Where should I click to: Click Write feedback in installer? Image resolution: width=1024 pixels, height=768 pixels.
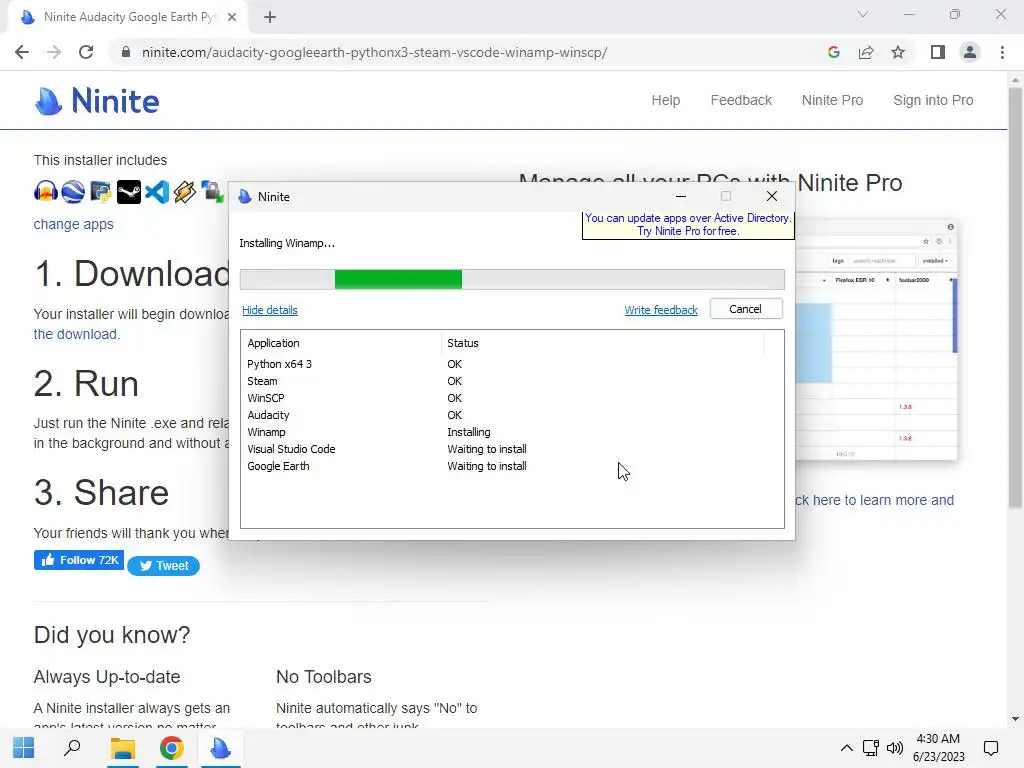(x=661, y=310)
